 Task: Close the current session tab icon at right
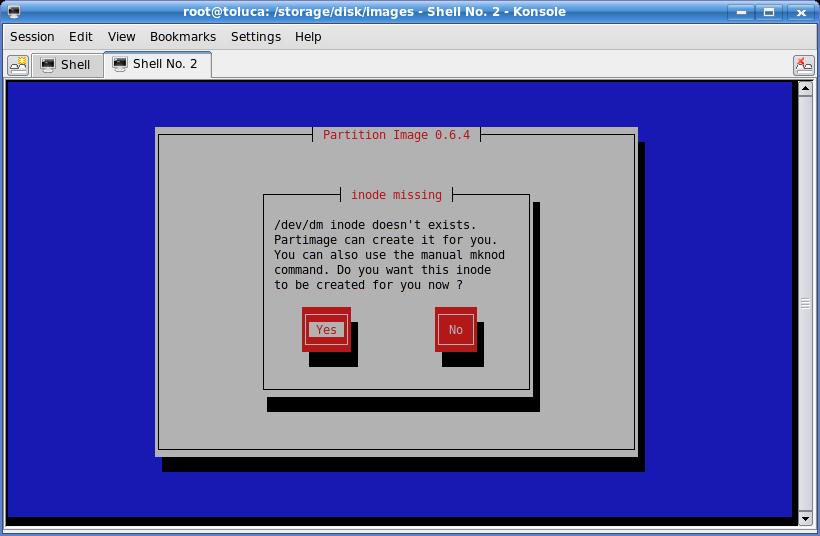point(803,65)
